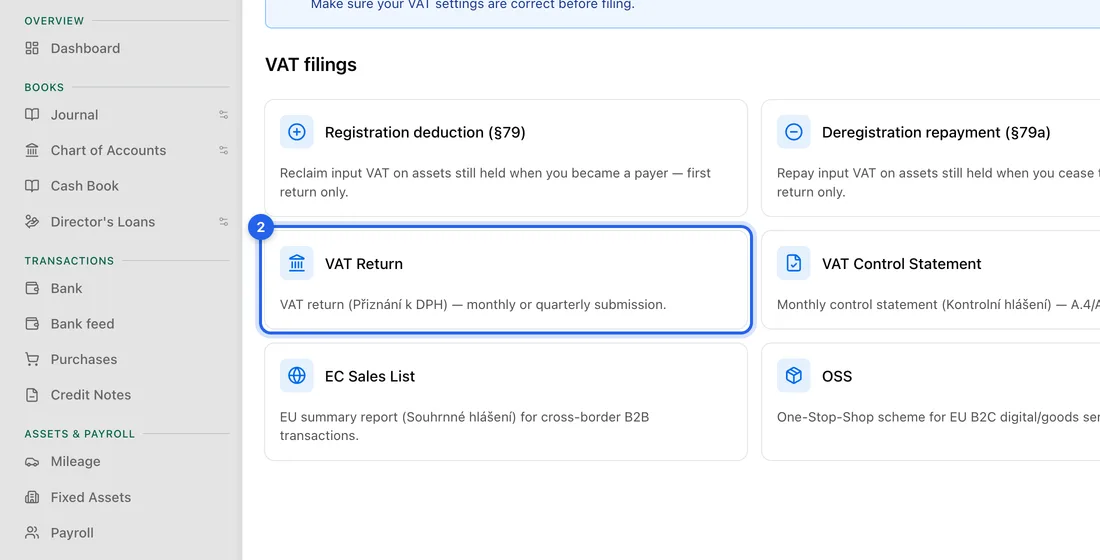This screenshot has height=560, width=1100.
Task: Click the VAT filings heading
Action: click(x=311, y=65)
